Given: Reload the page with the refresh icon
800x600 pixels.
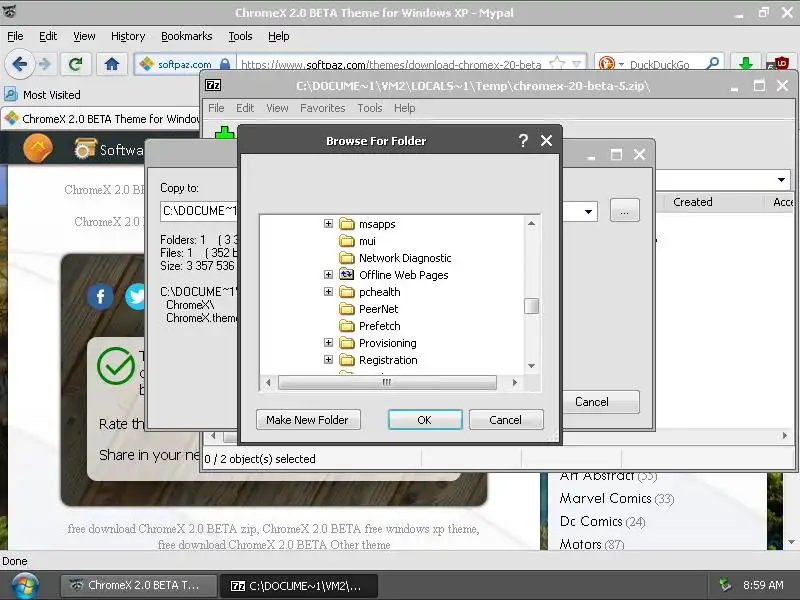Looking at the screenshot, I should click(76, 64).
